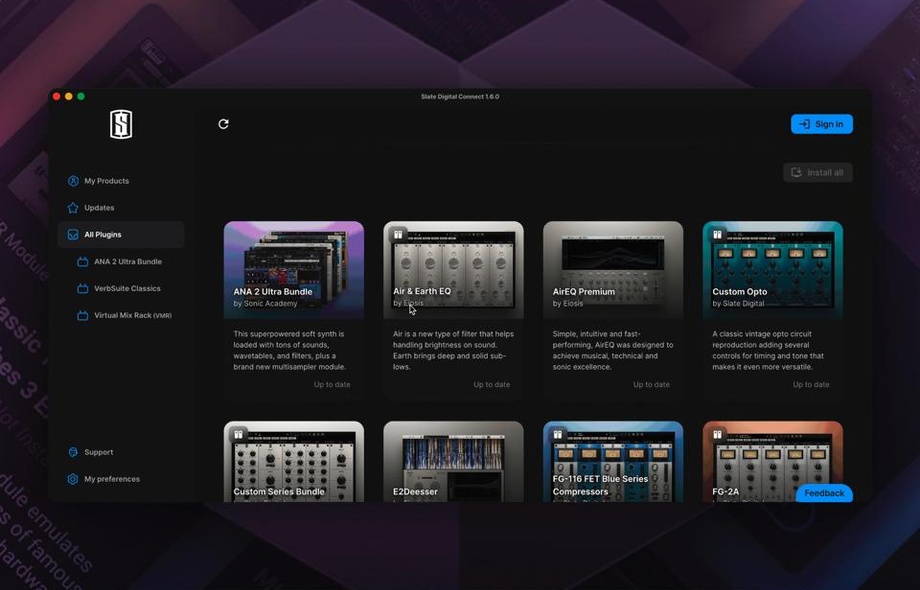Click ANA 2 Ultra Bundle description text
The height and width of the screenshot is (590, 920).
pos(290,350)
